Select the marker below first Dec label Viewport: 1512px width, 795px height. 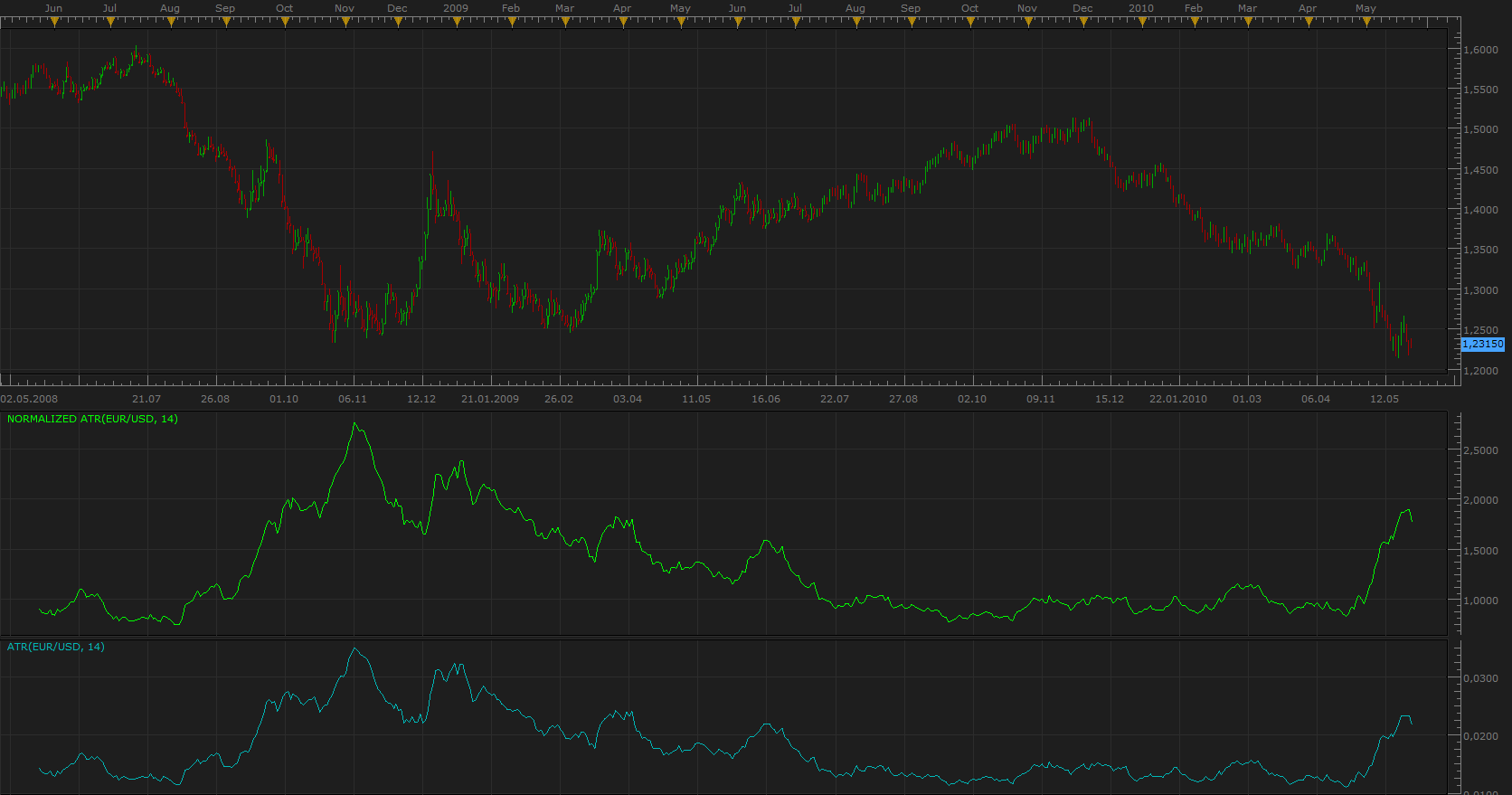point(398,22)
